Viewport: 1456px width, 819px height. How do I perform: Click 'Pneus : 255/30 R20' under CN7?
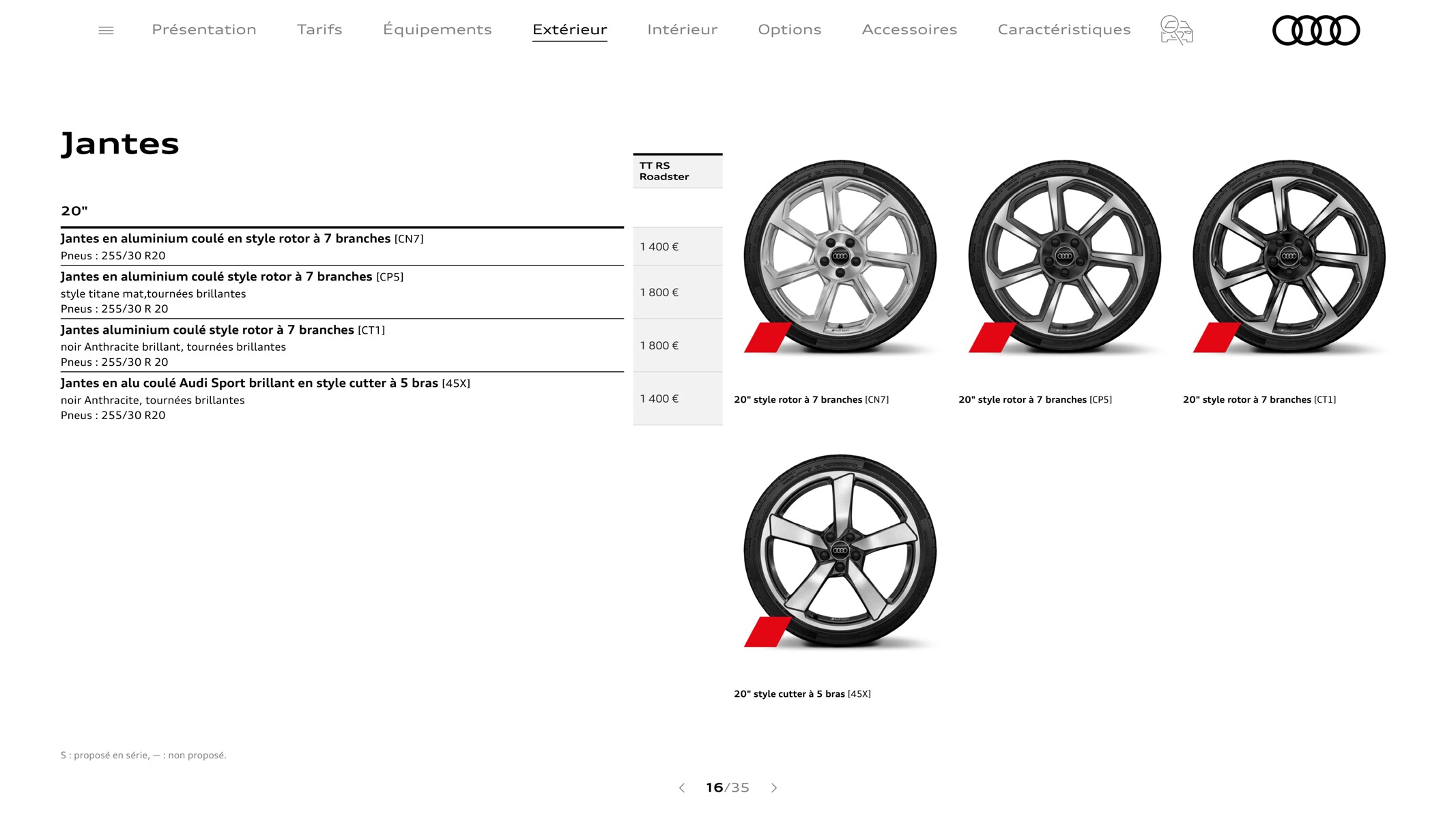coord(113,255)
